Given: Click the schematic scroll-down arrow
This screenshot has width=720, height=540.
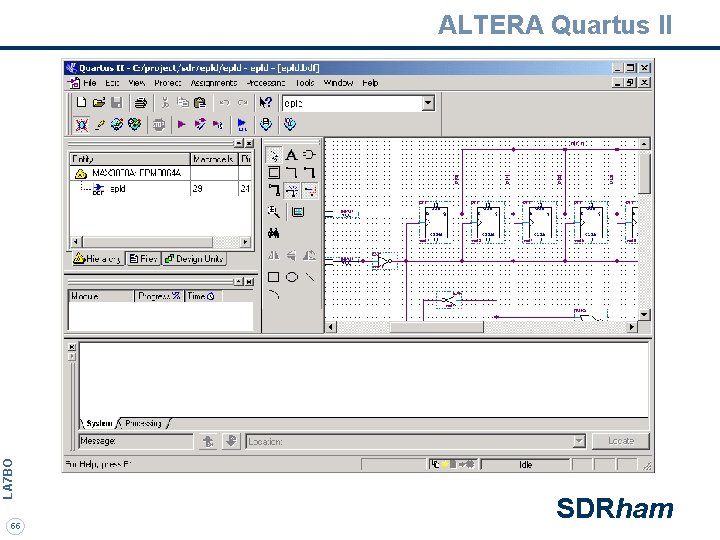Looking at the screenshot, I should click(x=644, y=315).
